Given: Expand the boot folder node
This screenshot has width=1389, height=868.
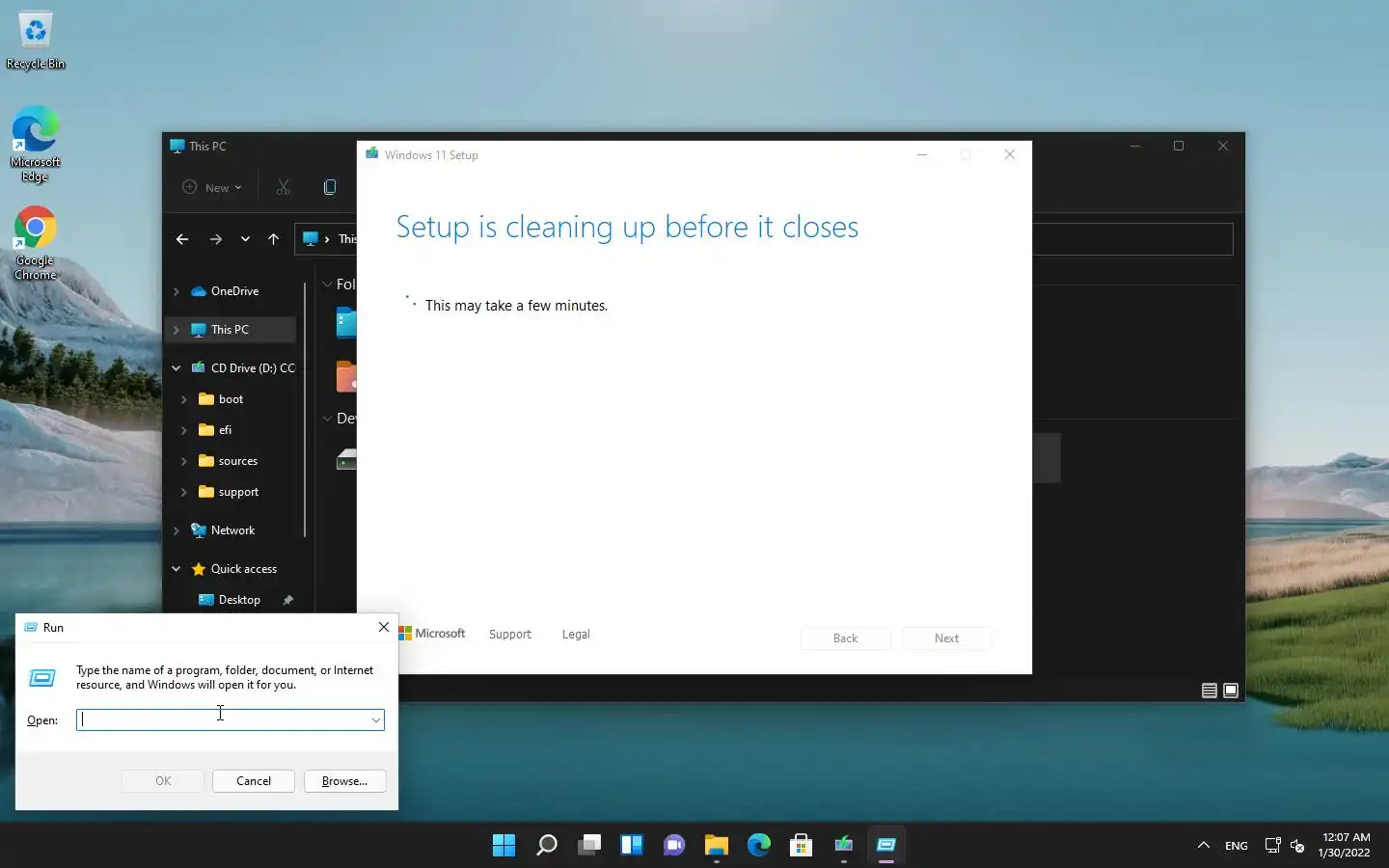Looking at the screenshot, I should coord(183,399).
